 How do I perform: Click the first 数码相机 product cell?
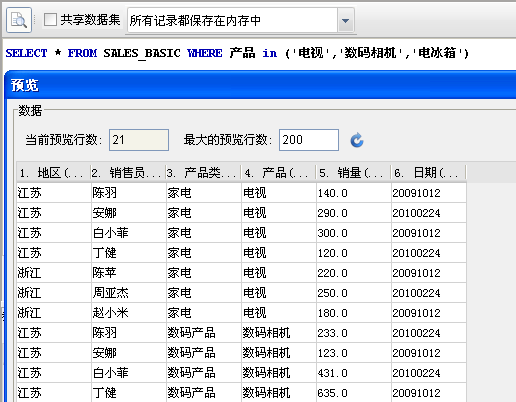(x=278, y=333)
